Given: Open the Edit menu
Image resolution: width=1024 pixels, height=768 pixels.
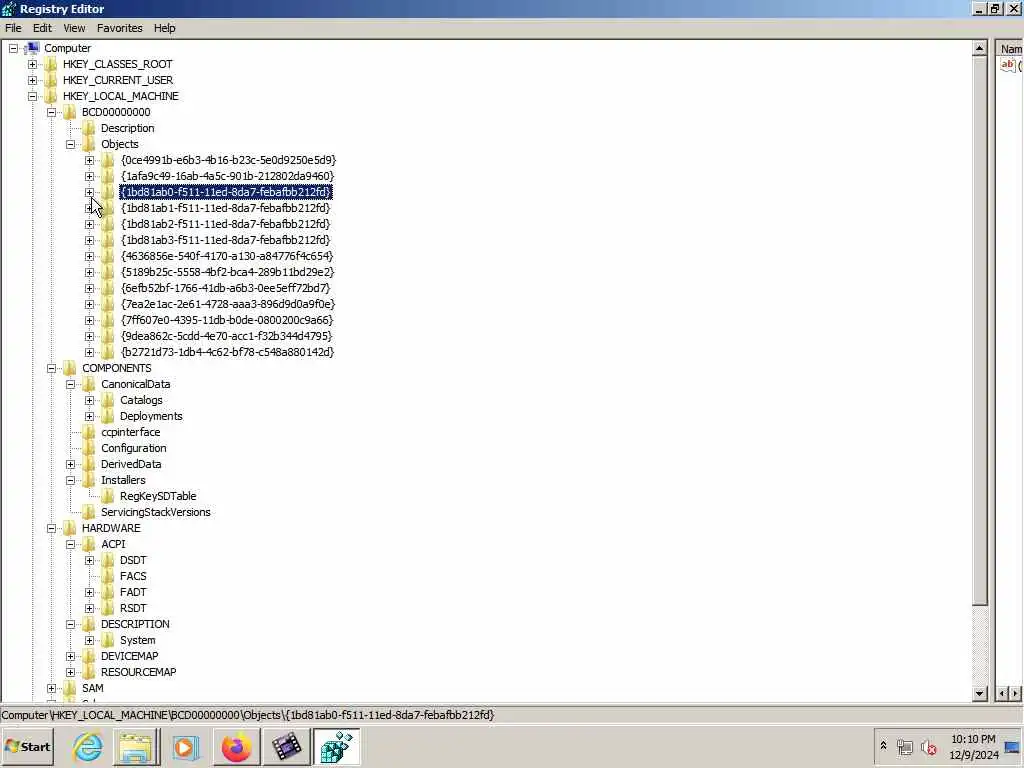Looking at the screenshot, I should 42,28.
